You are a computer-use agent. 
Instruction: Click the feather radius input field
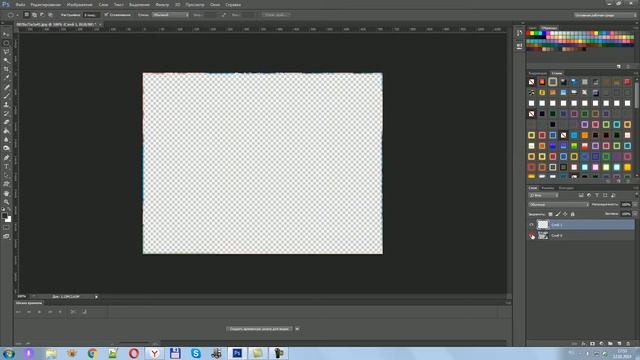[x=91, y=15]
